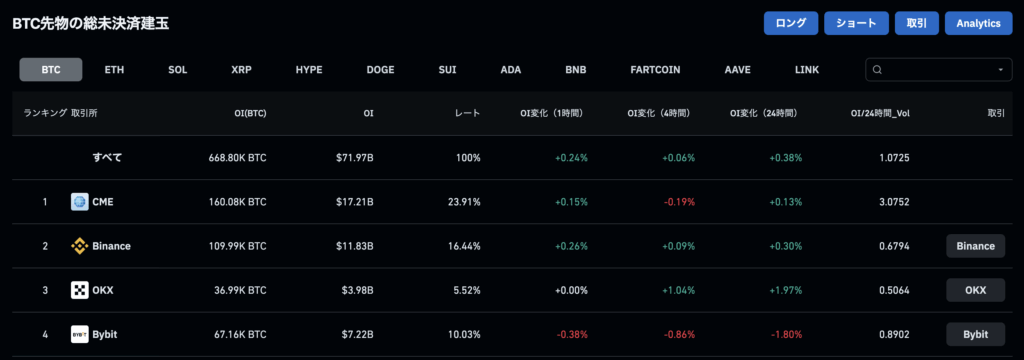Click the CME exchange logo icon

tap(80, 202)
